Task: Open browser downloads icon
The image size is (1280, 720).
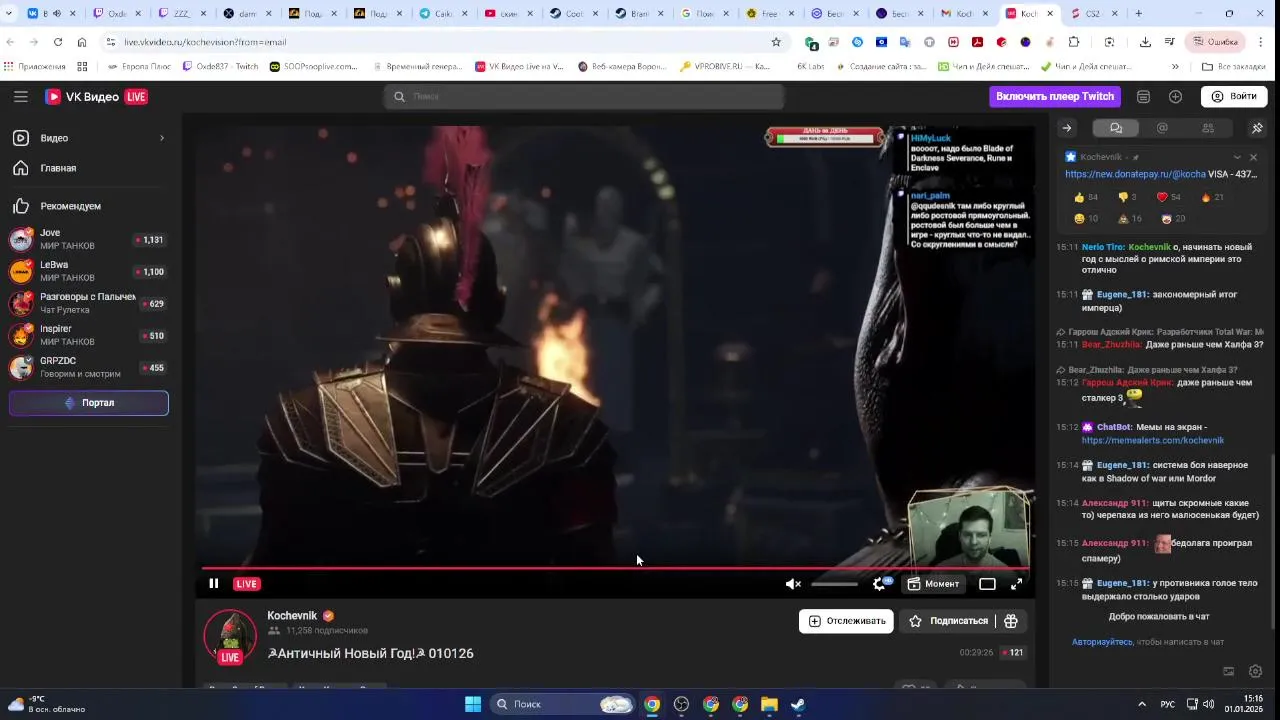Action: pyautogui.click(x=1145, y=42)
